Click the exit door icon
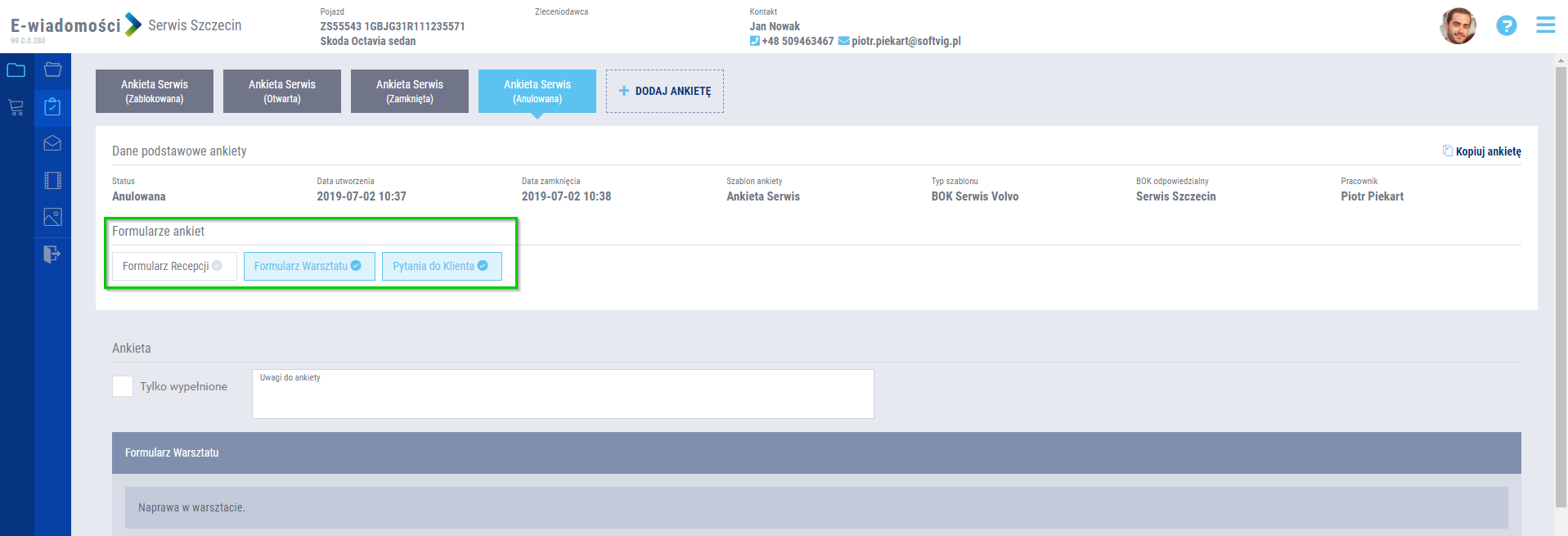Image resolution: width=1568 pixels, height=536 pixels. click(x=52, y=254)
